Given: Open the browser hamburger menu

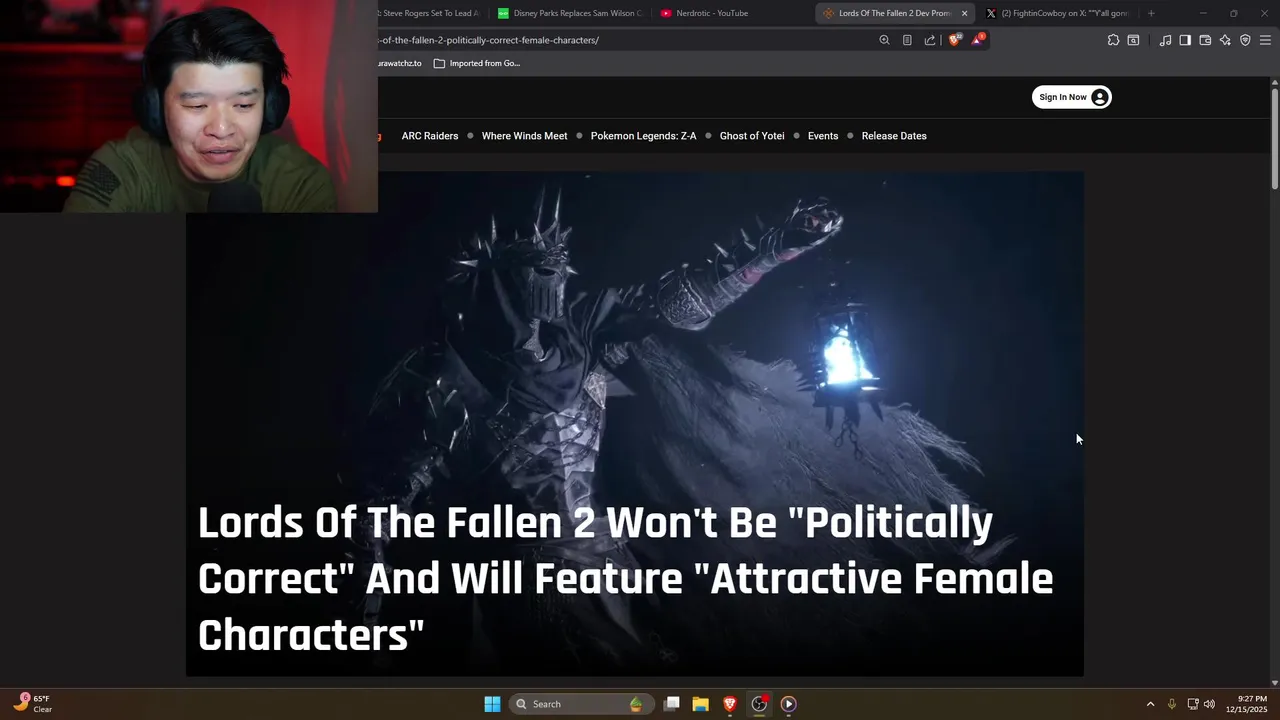Looking at the screenshot, I should pos(1265,40).
